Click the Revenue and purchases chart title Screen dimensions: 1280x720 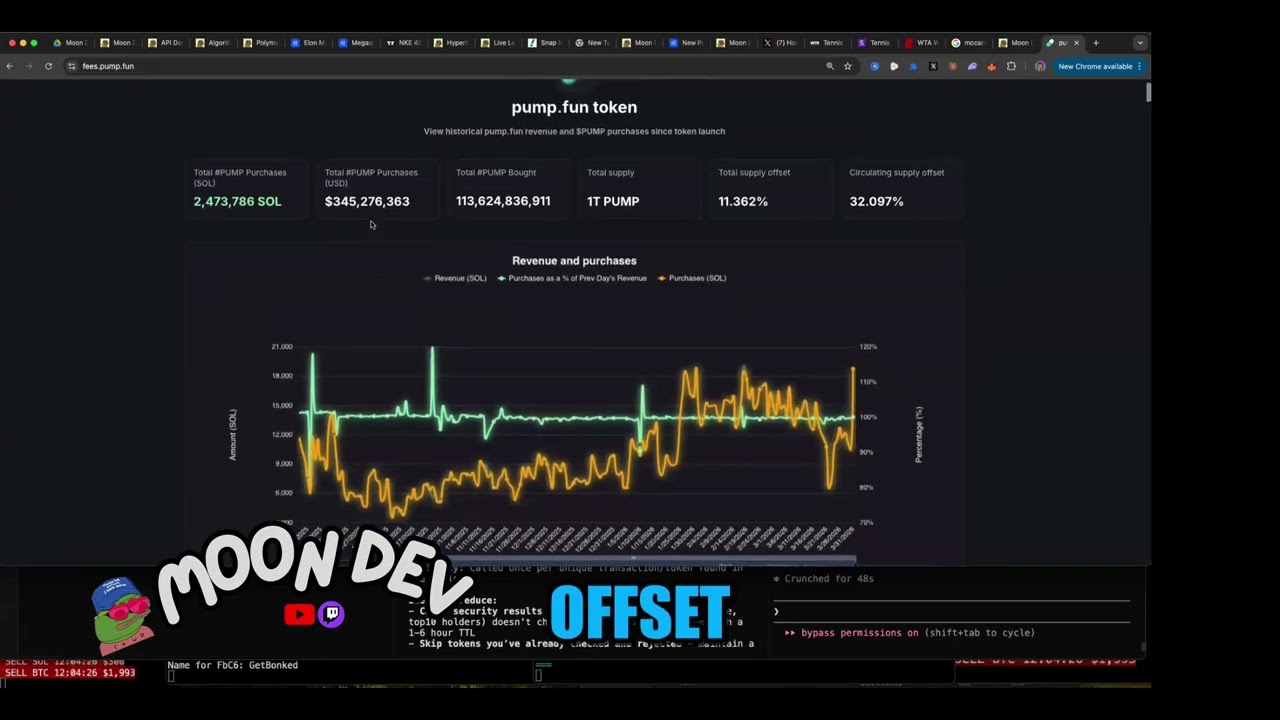click(x=574, y=261)
